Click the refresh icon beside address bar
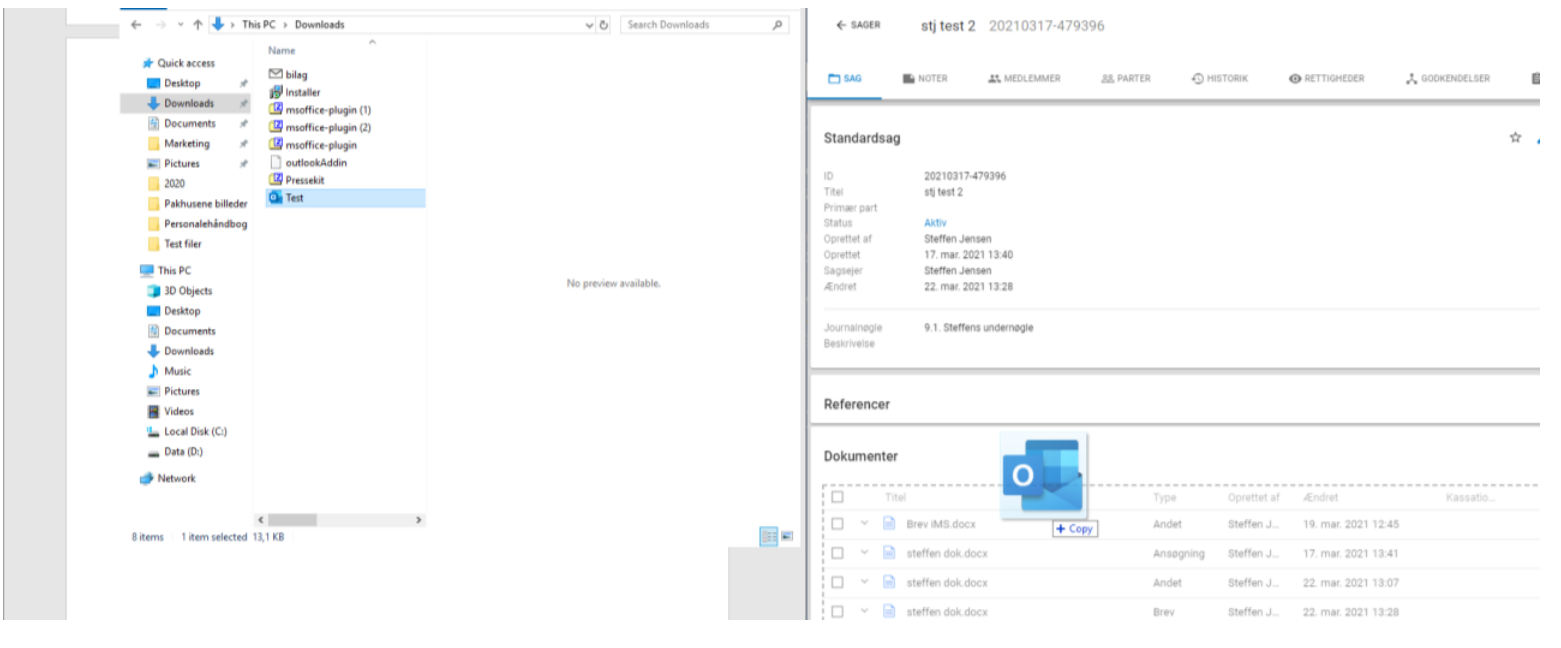 point(604,25)
